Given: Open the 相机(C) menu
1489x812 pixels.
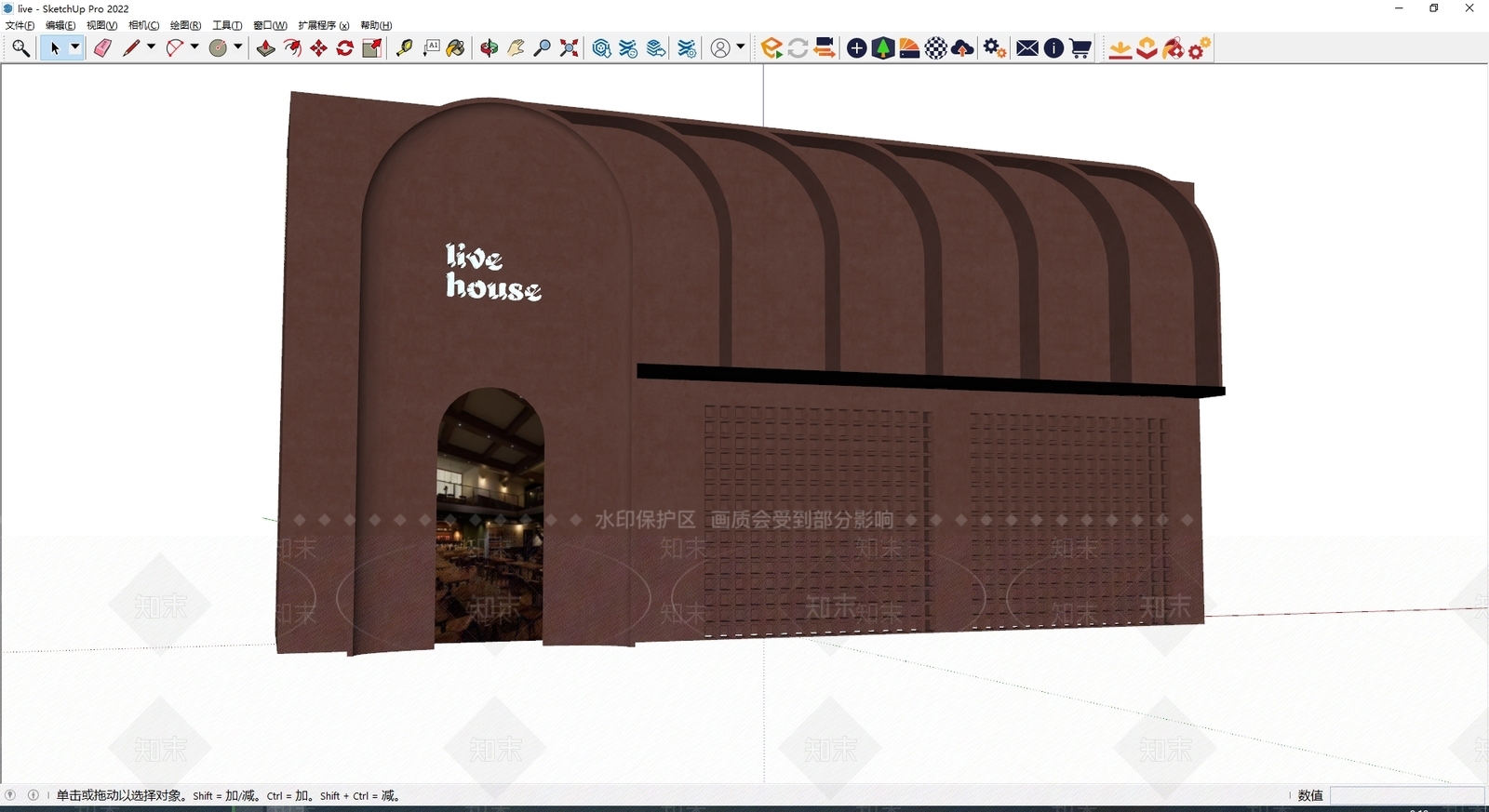Looking at the screenshot, I should coord(143,25).
